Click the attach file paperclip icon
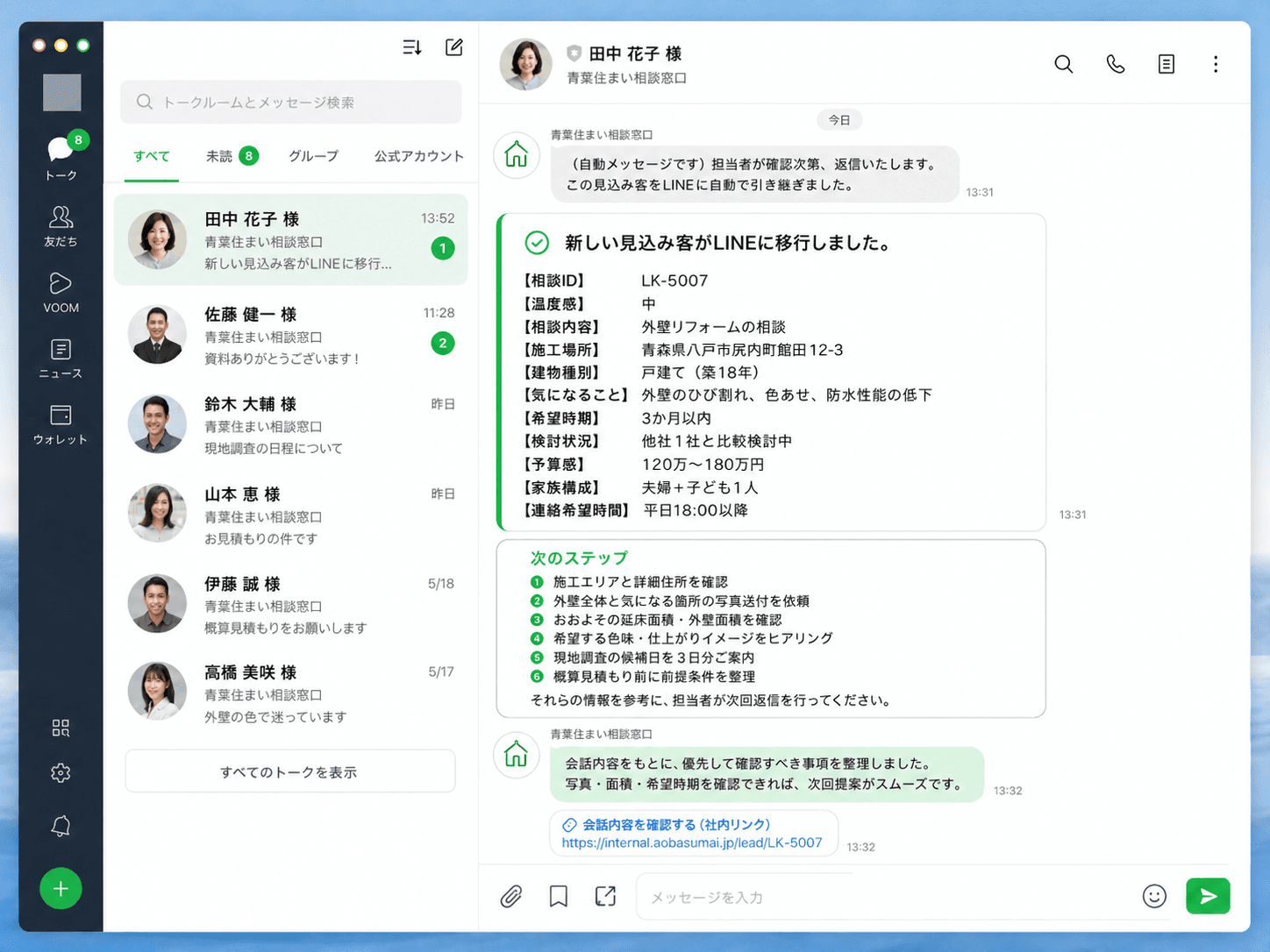The width and height of the screenshot is (1270, 952). (x=511, y=896)
